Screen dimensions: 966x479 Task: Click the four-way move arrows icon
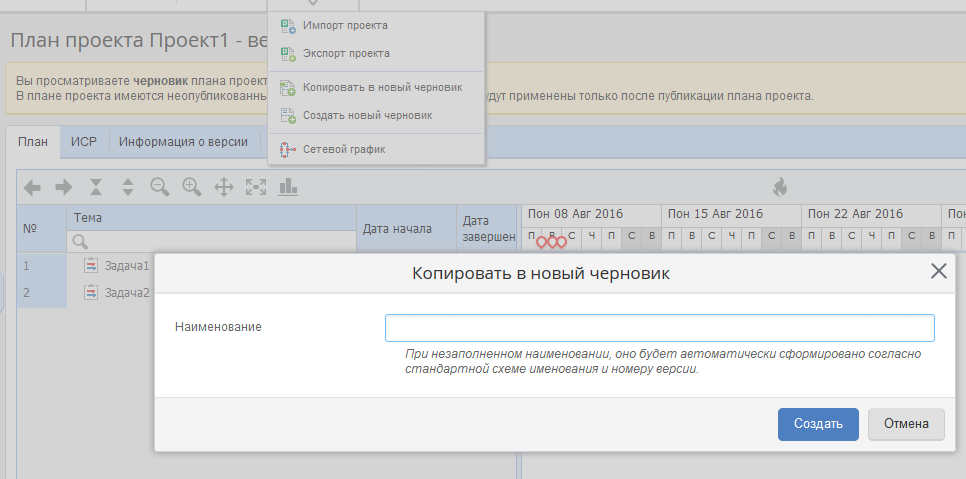224,186
